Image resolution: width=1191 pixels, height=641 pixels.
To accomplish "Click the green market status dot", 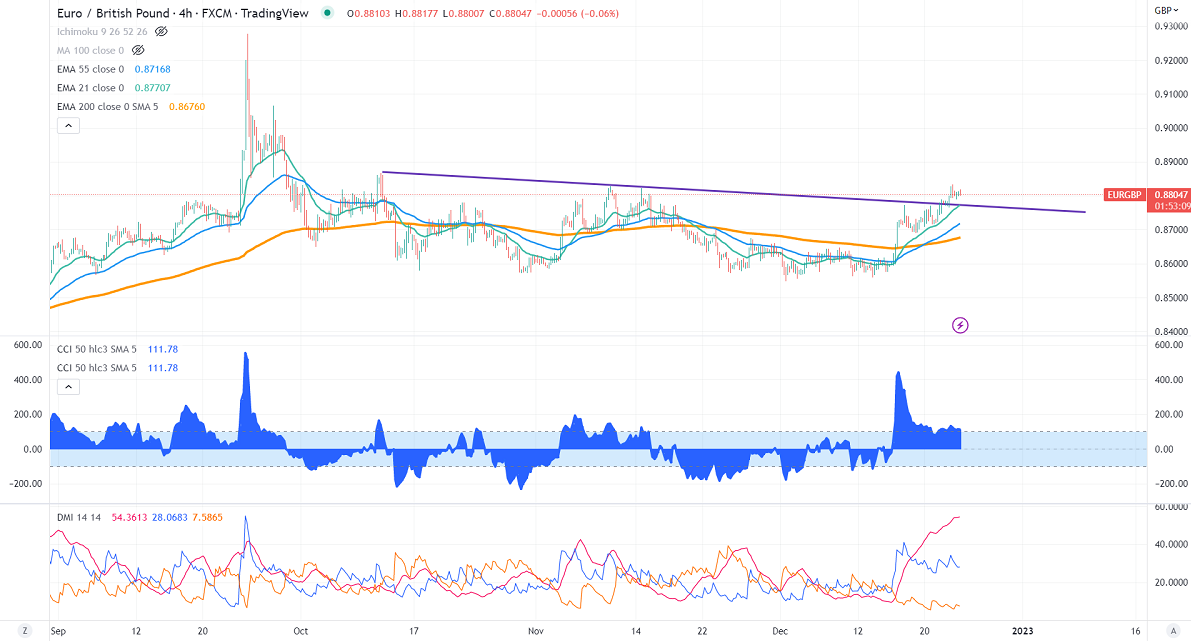I will 327,13.
